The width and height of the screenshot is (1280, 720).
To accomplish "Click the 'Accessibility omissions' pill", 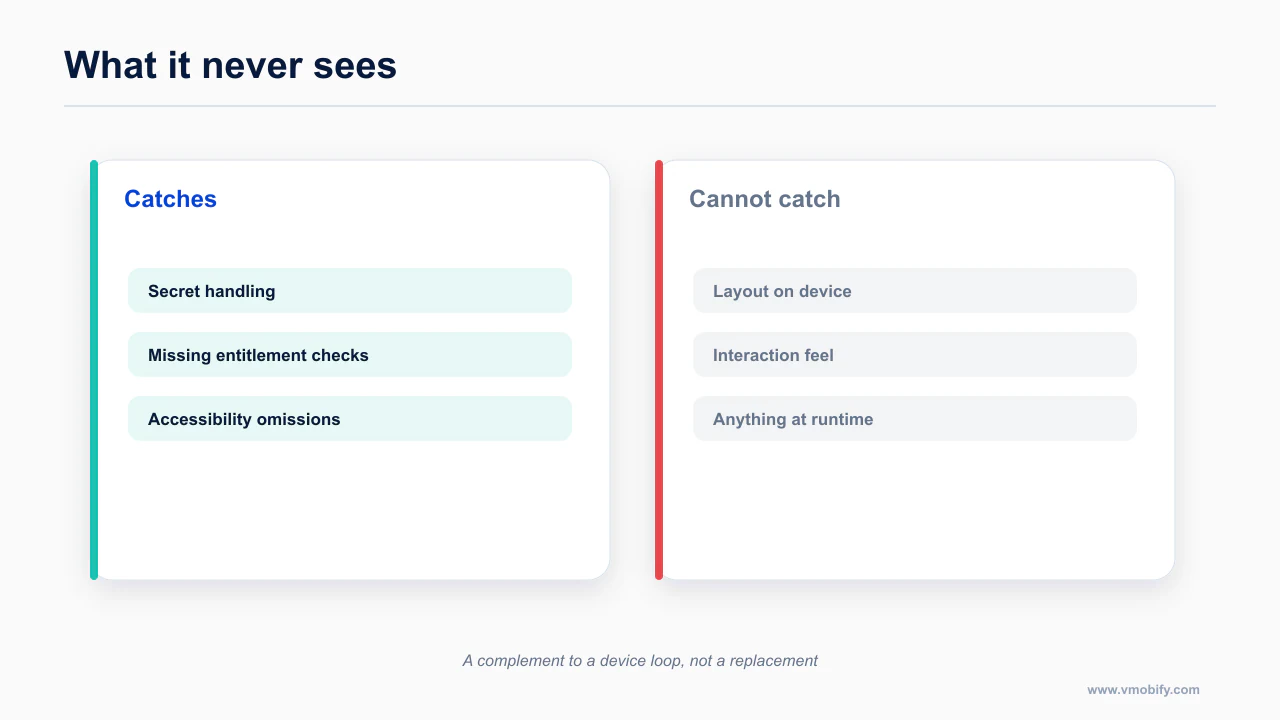I will [350, 419].
